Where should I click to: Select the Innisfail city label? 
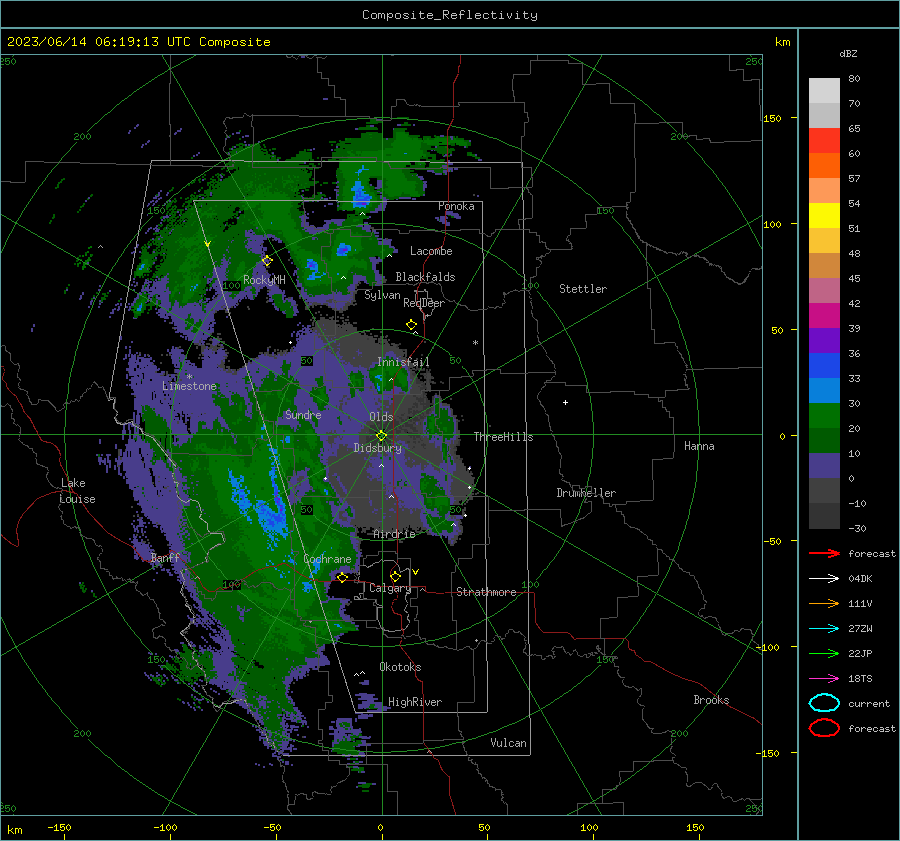pos(403,362)
